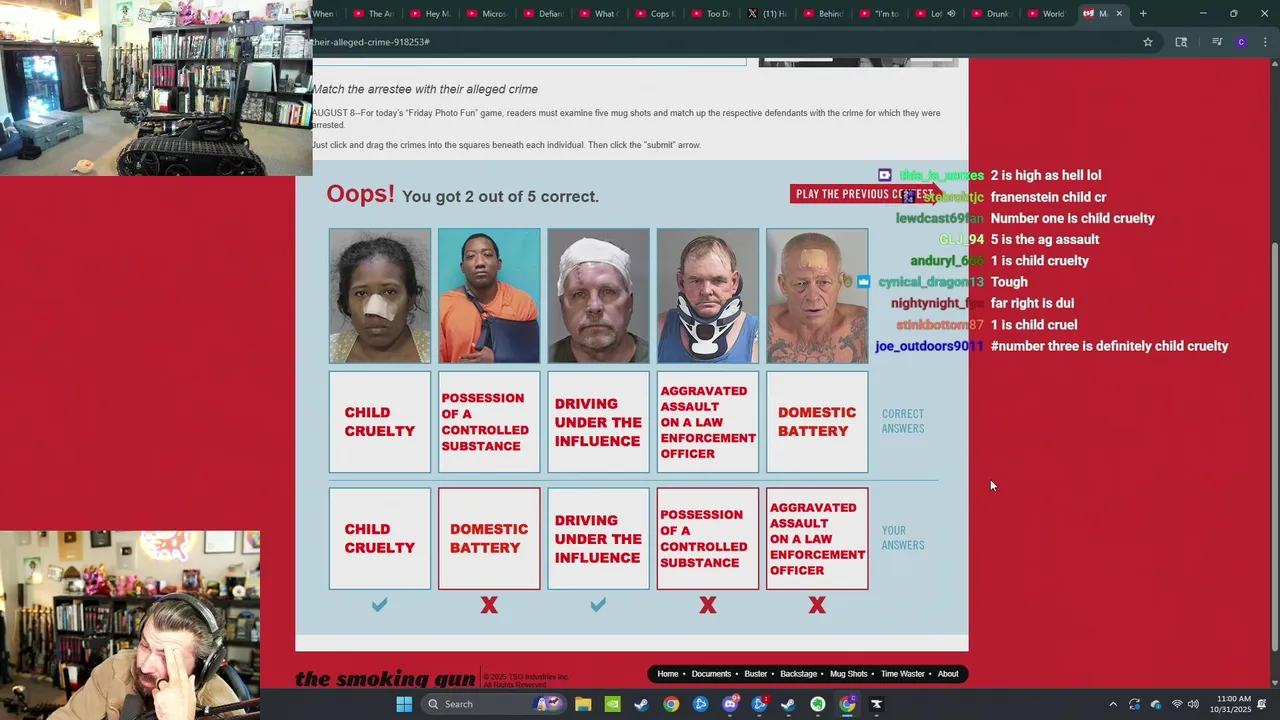
Task: Open the volume control in the system tray
Action: click(x=1193, y=704)
